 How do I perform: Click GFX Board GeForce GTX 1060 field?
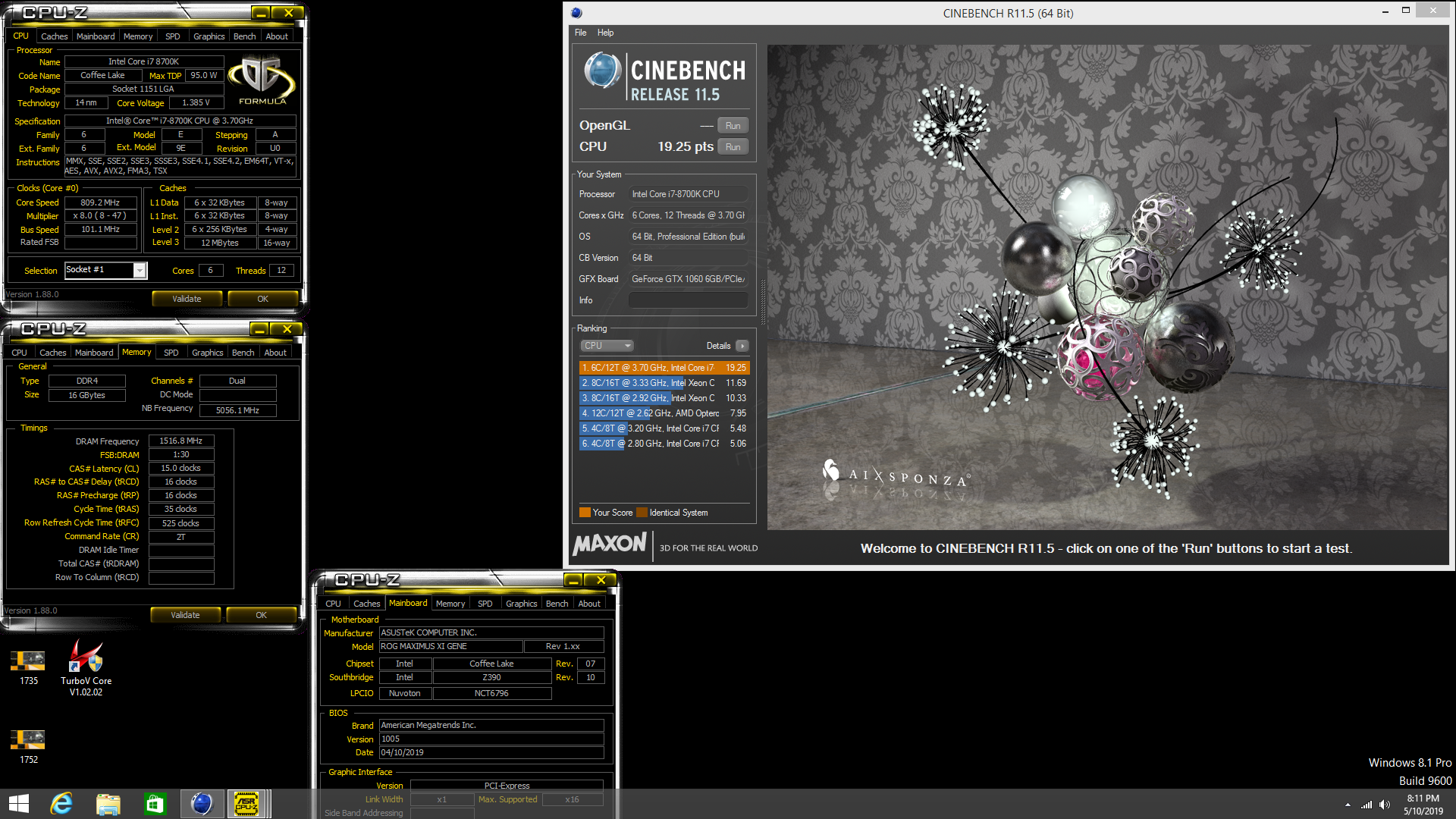pyautogui.click(x=688, y=279)
